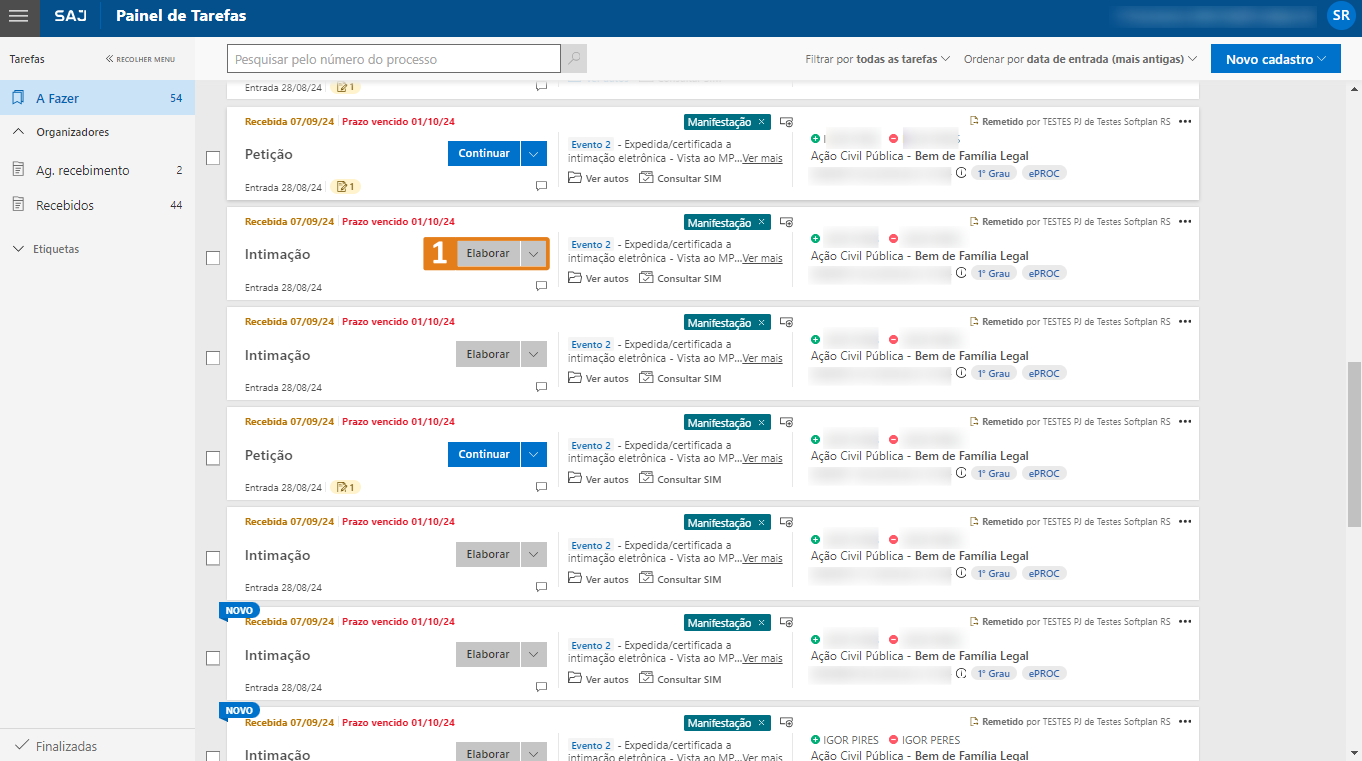Click the magnifier search icon
The height and width of the screenshot is (761, 1362).
coord(574,59)
